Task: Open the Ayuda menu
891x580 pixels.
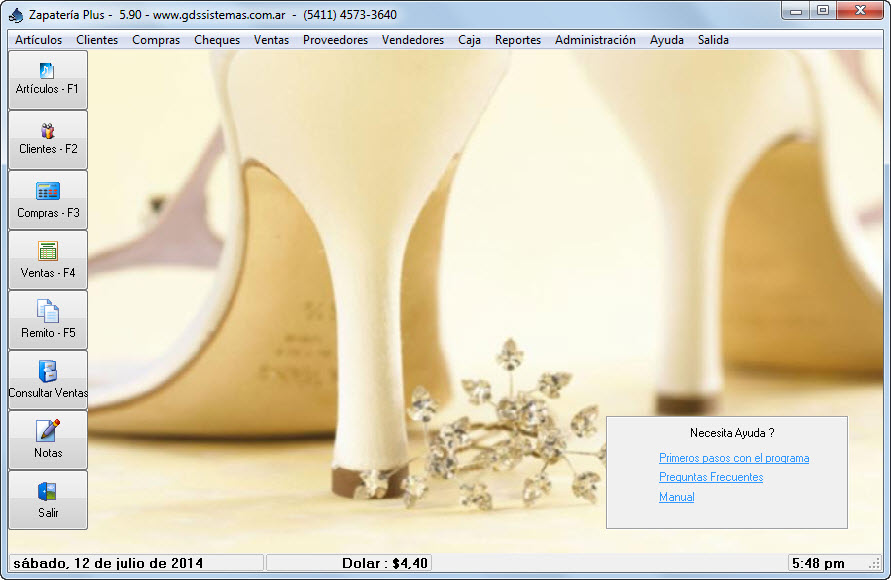Action: [667, 40]
